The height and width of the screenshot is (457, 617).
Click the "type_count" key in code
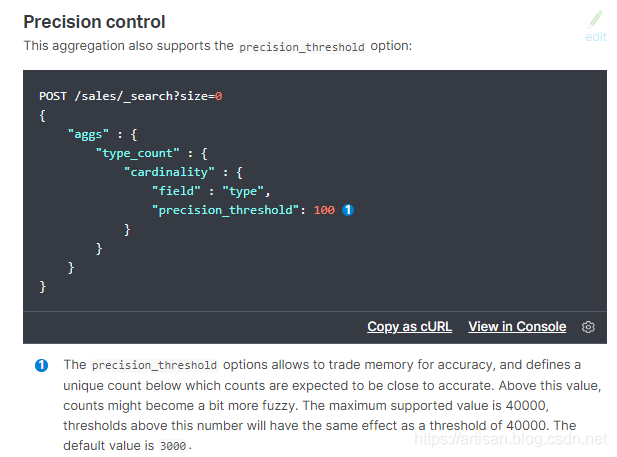pos(140,153)
